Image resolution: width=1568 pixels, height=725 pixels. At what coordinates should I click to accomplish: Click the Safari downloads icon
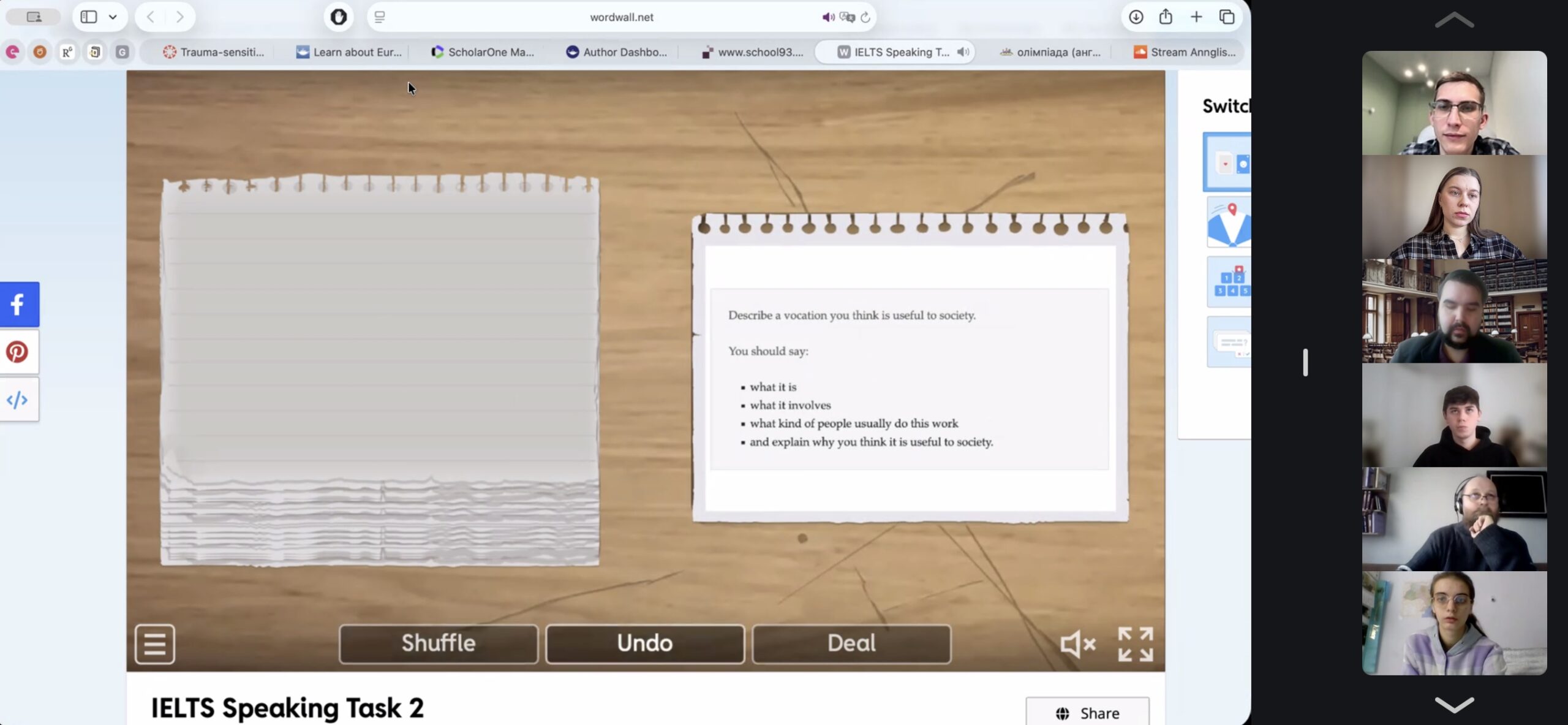pos(1136,17)
